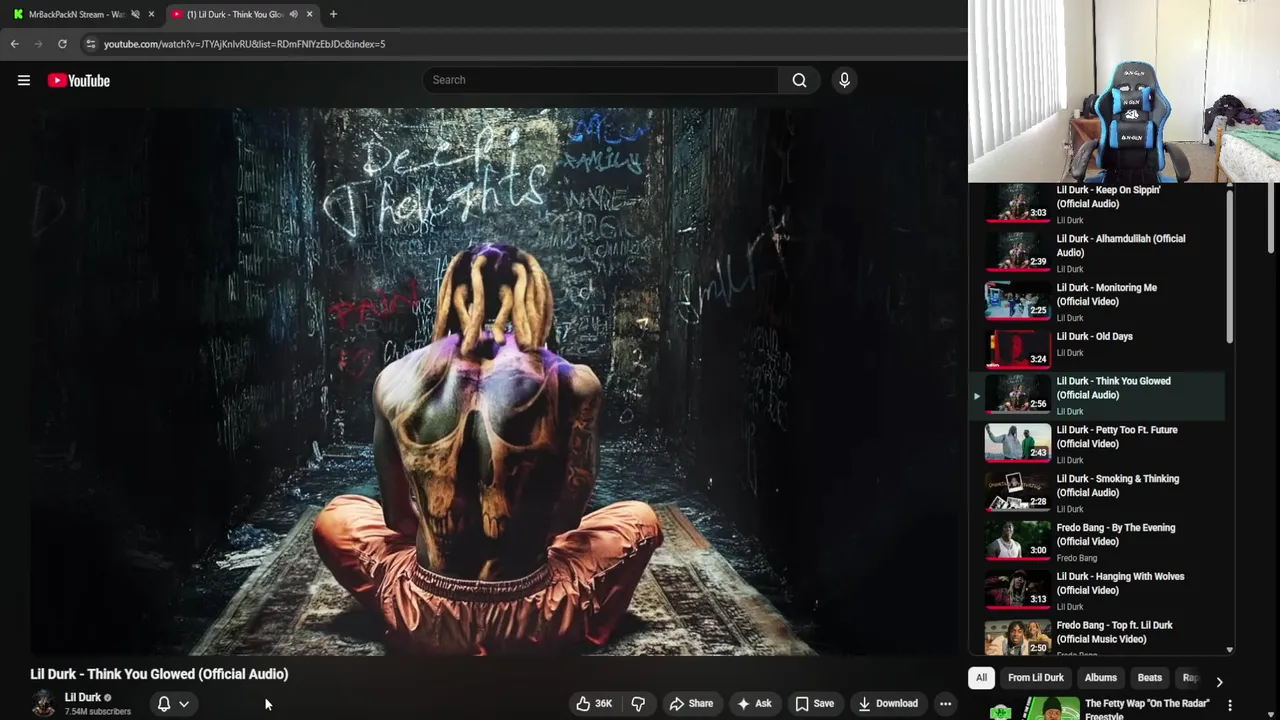
Task: Click the 7.54M subscribers text
Action: [98, 712]
